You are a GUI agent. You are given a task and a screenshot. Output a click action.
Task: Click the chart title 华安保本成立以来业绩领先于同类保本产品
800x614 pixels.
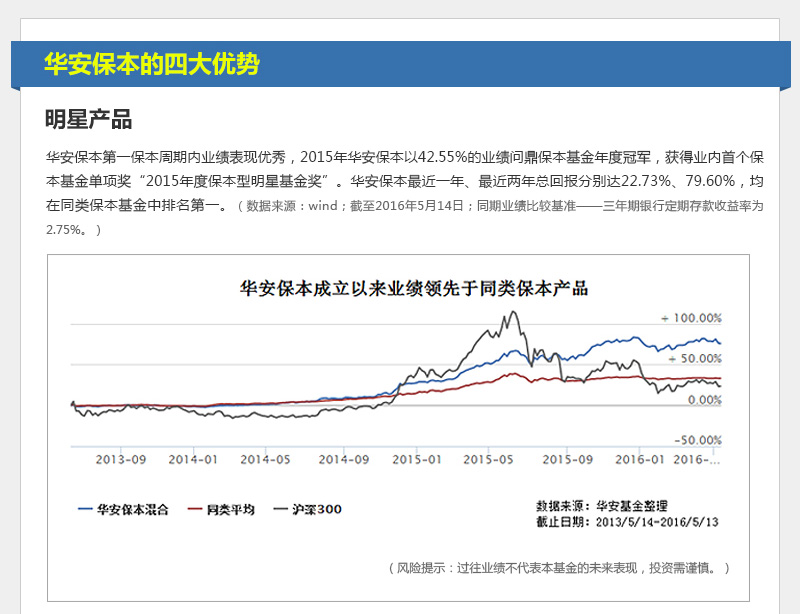tap(414, 288)
